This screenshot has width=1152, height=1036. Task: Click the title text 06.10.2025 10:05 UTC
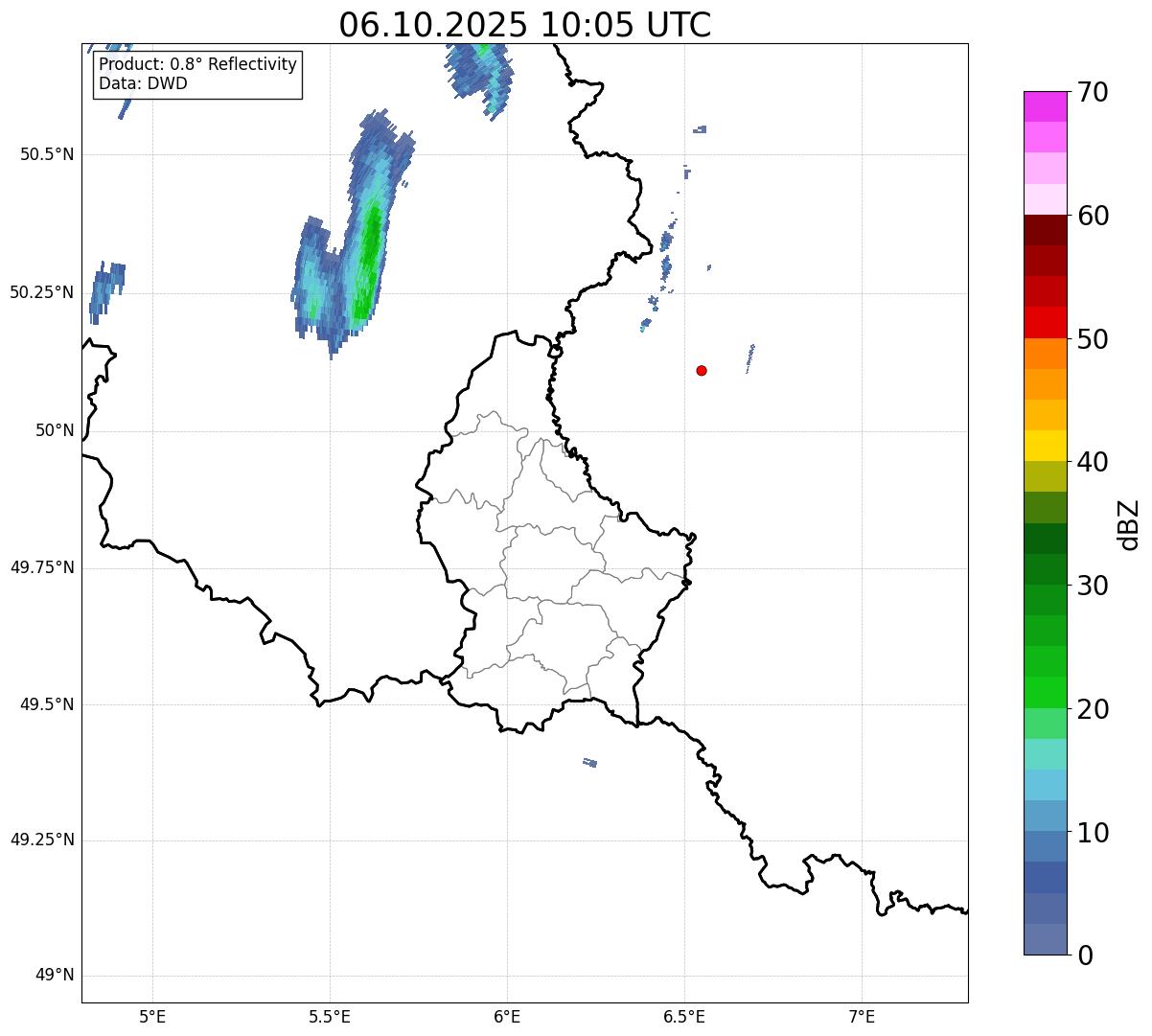click(x=525, y=25)
